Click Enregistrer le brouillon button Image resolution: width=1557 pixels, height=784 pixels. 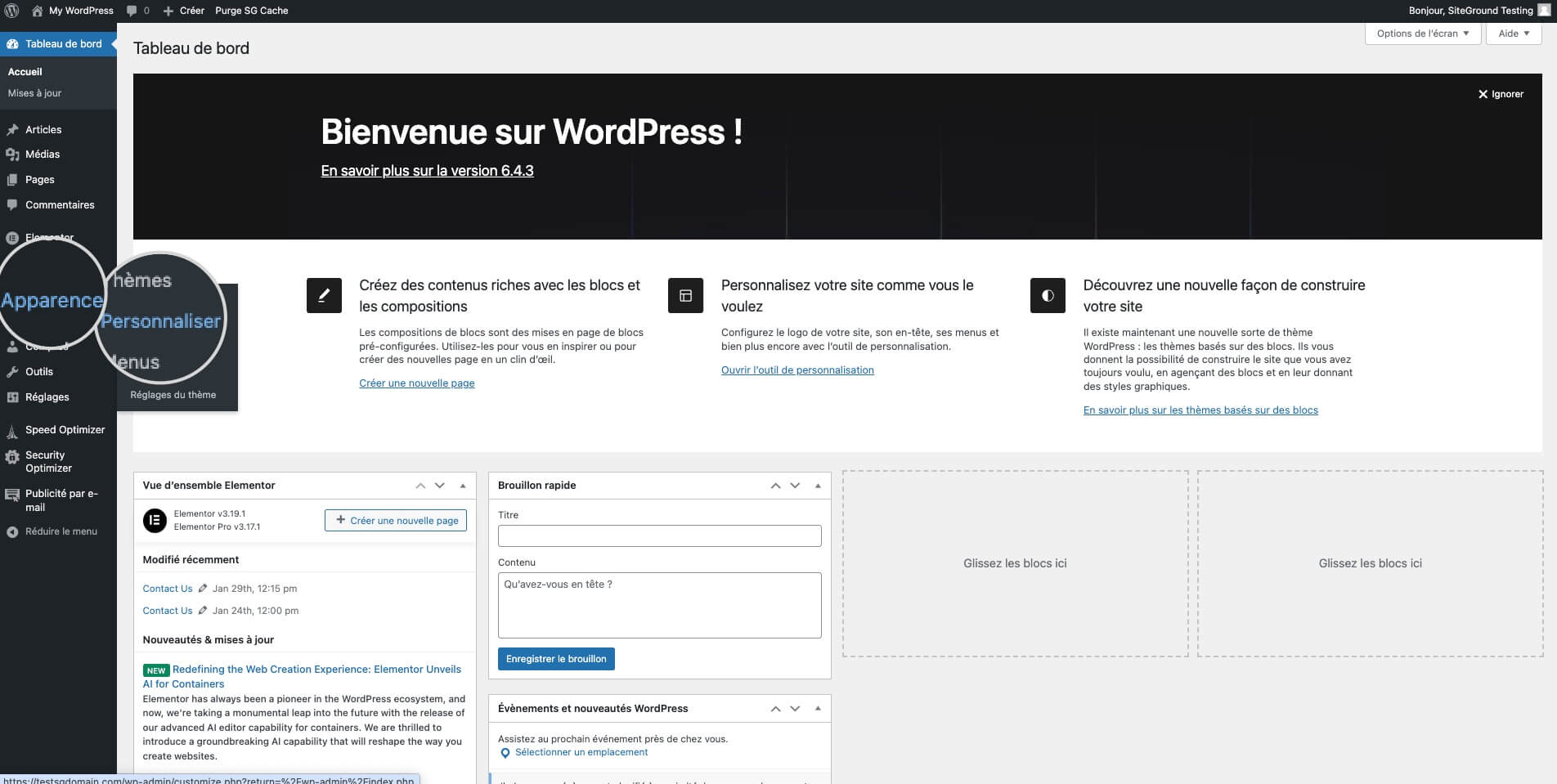pos(556,659)
